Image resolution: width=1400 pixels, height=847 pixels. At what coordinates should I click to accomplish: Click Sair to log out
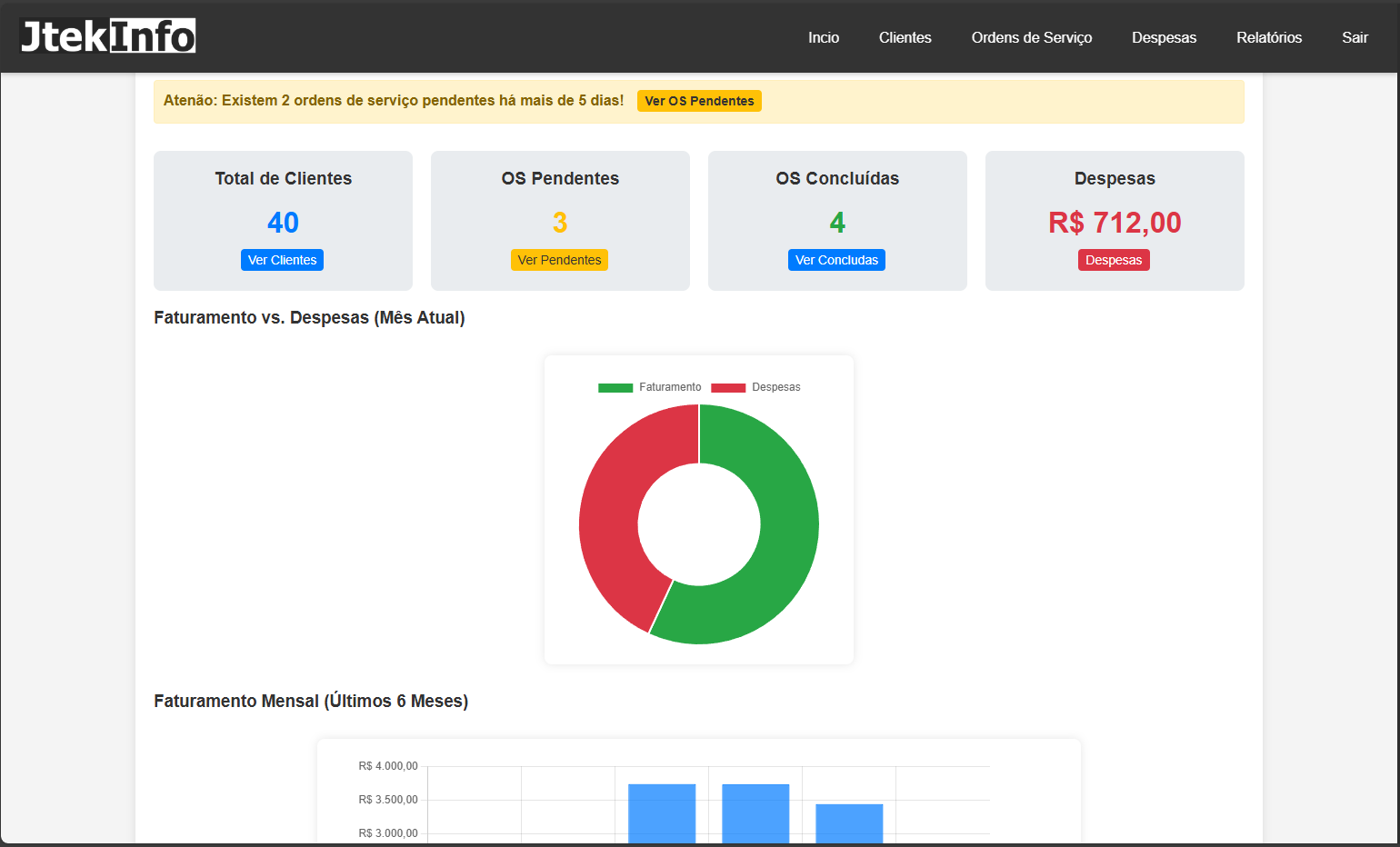pyautogui.click(x=1355, y=37)
